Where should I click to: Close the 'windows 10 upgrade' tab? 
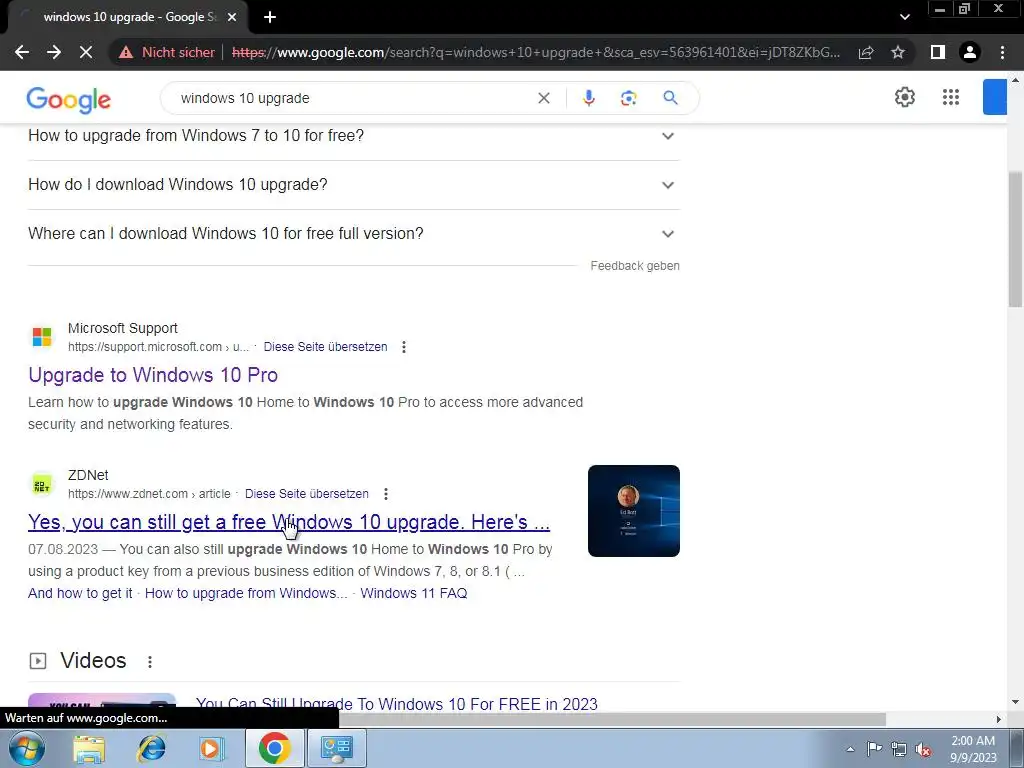(232, 18)
